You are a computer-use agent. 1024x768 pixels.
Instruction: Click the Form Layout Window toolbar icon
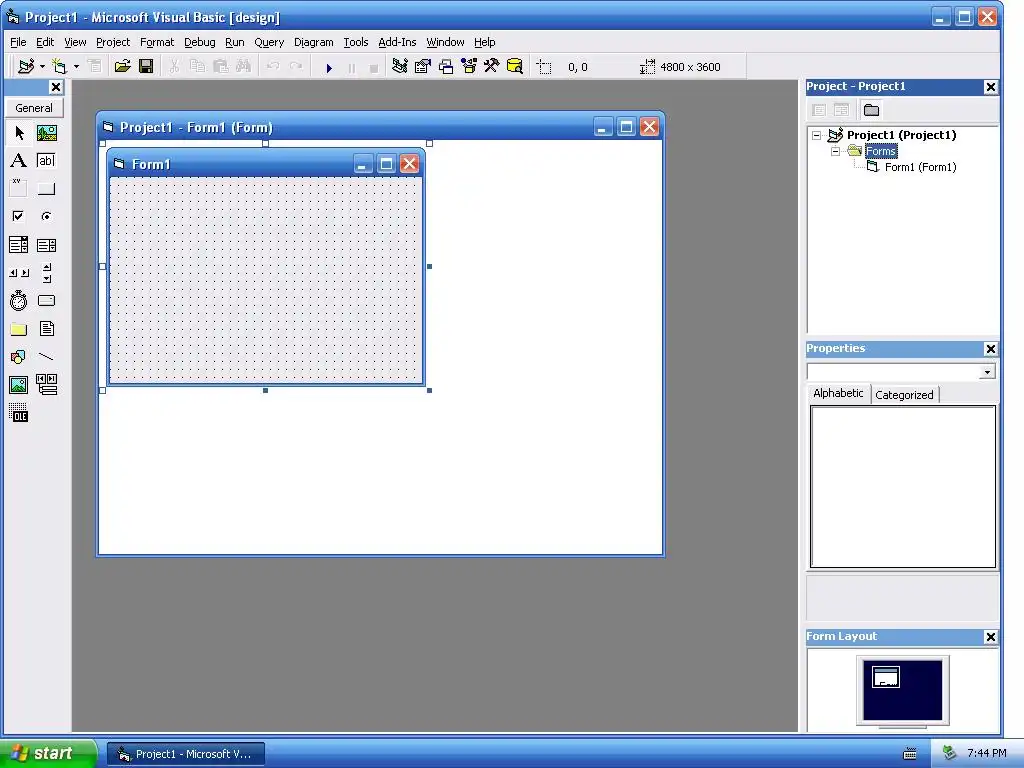[446, 67]
